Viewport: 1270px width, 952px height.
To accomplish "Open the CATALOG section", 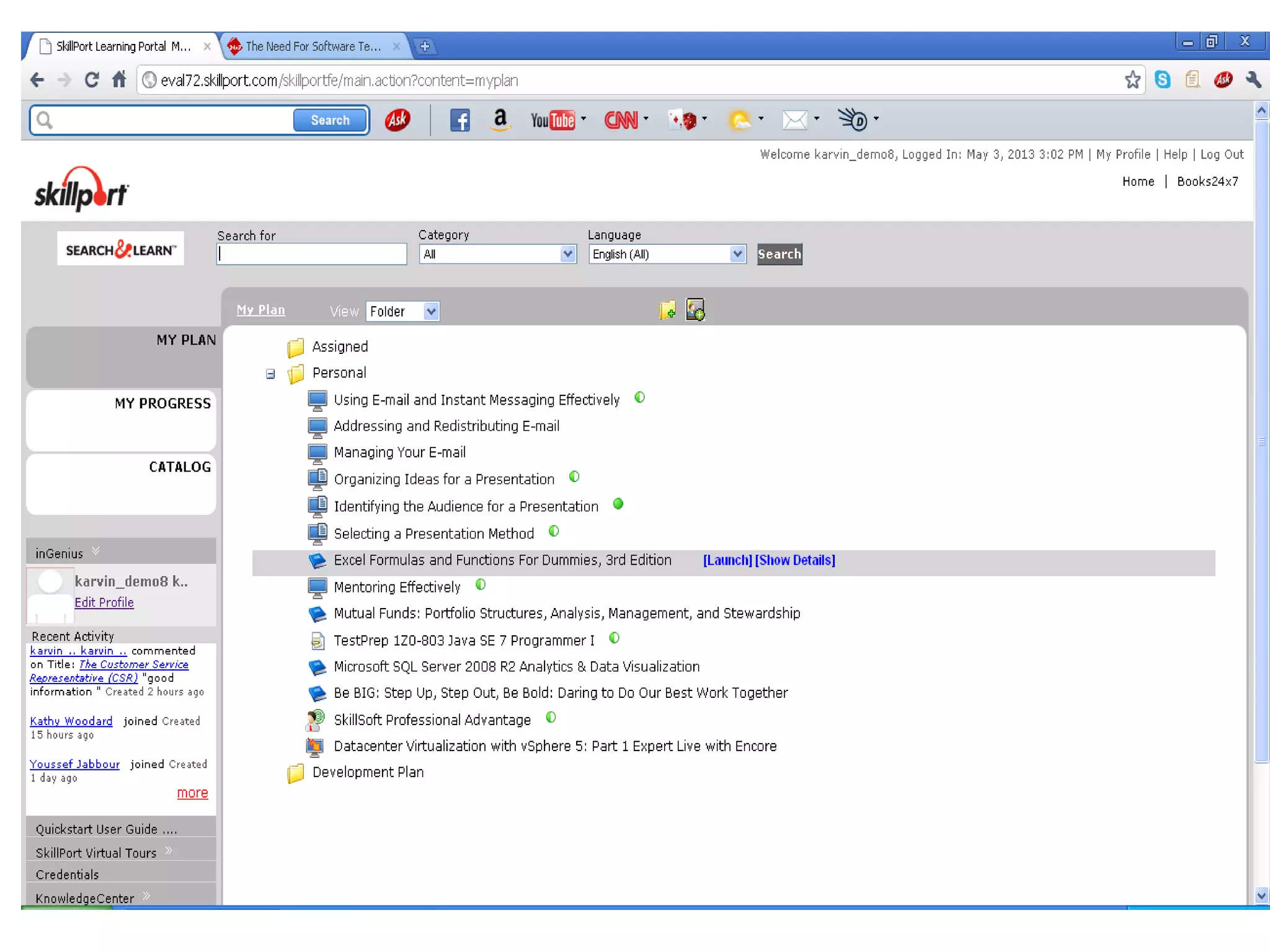I will tap(180, 467).
